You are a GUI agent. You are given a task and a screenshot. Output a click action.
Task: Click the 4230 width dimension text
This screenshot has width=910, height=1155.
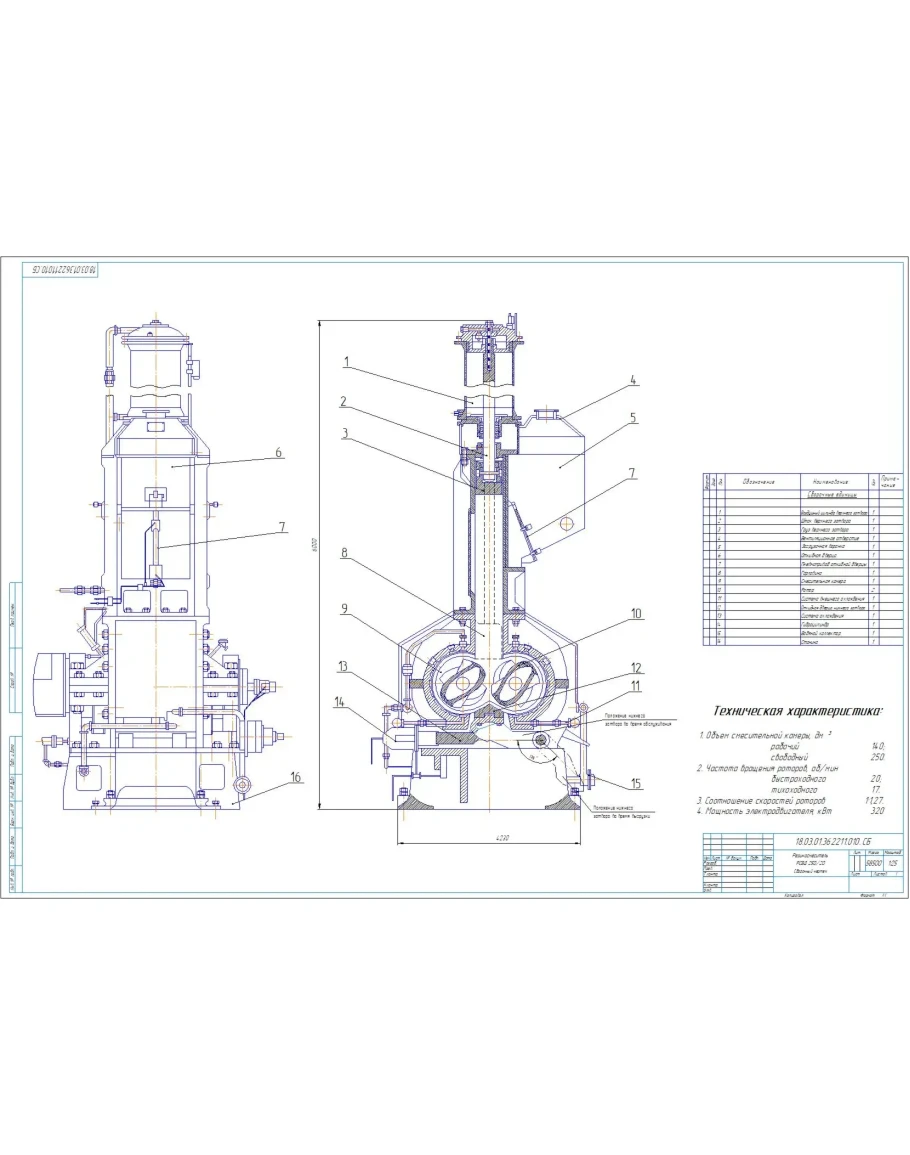pos(489,839)
